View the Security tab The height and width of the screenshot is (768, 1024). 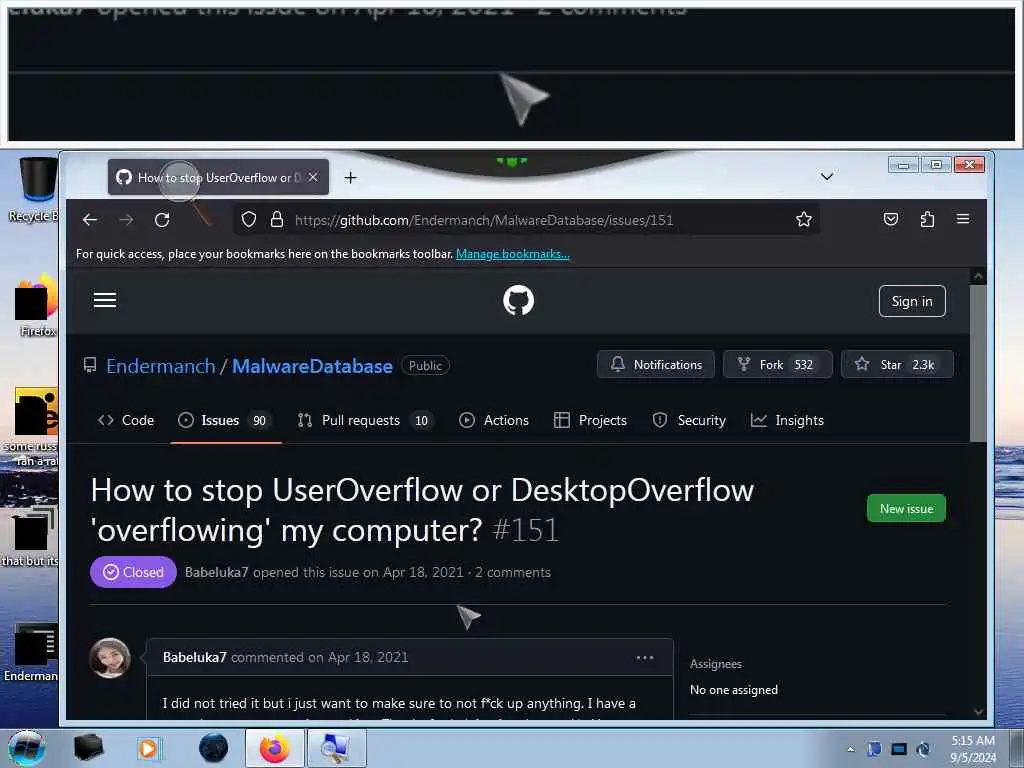click(x=689, y=421)
